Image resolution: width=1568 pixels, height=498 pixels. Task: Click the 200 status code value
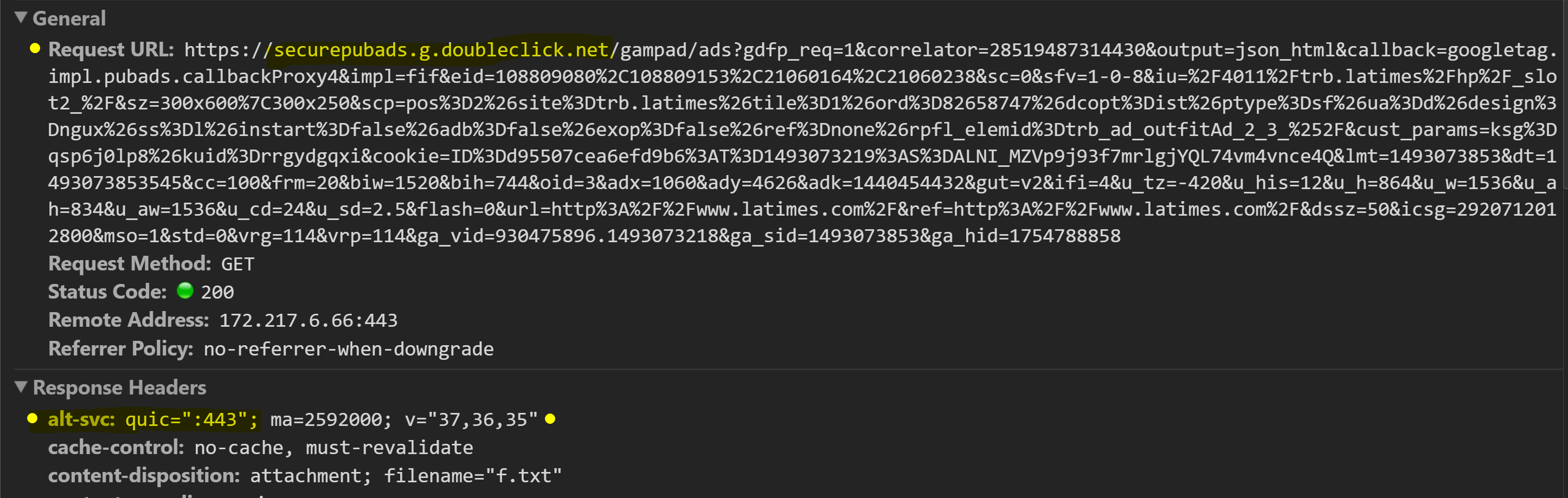217,293
